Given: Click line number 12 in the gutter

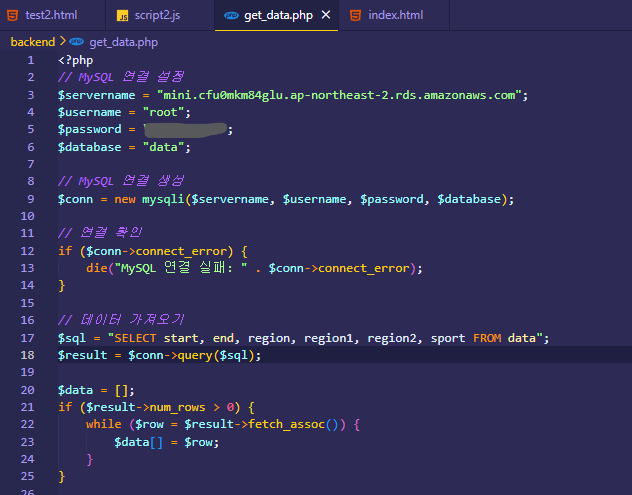Looking at the screenshot, I should pos(27,251).
